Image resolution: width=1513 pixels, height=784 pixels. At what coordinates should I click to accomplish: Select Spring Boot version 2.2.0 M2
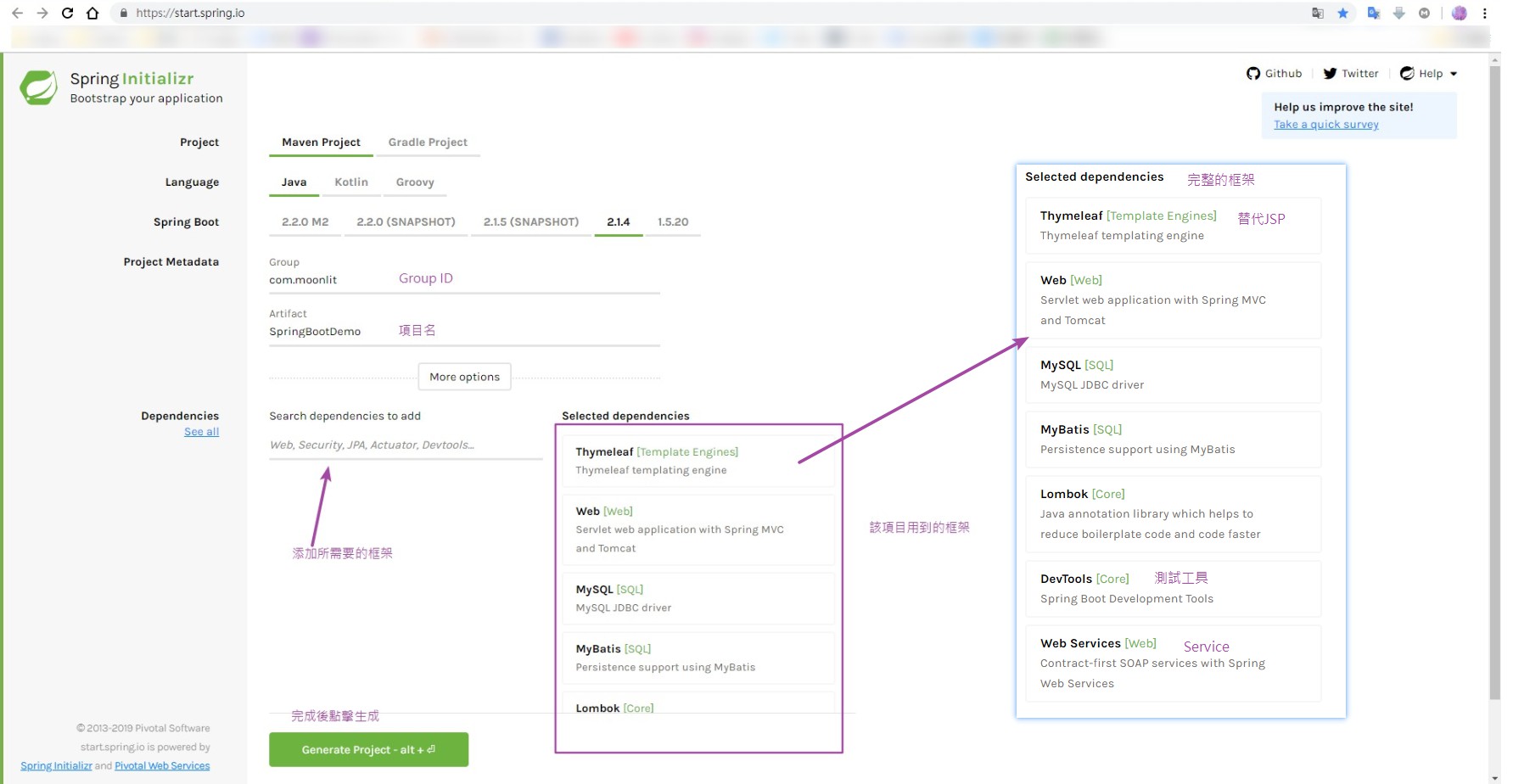click(305, 222)
